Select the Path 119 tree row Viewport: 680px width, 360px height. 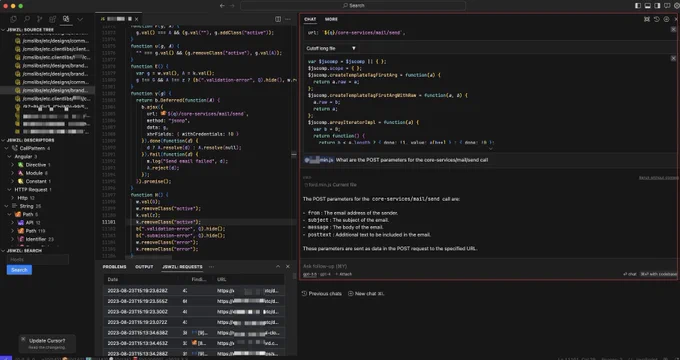pos(47,231)
